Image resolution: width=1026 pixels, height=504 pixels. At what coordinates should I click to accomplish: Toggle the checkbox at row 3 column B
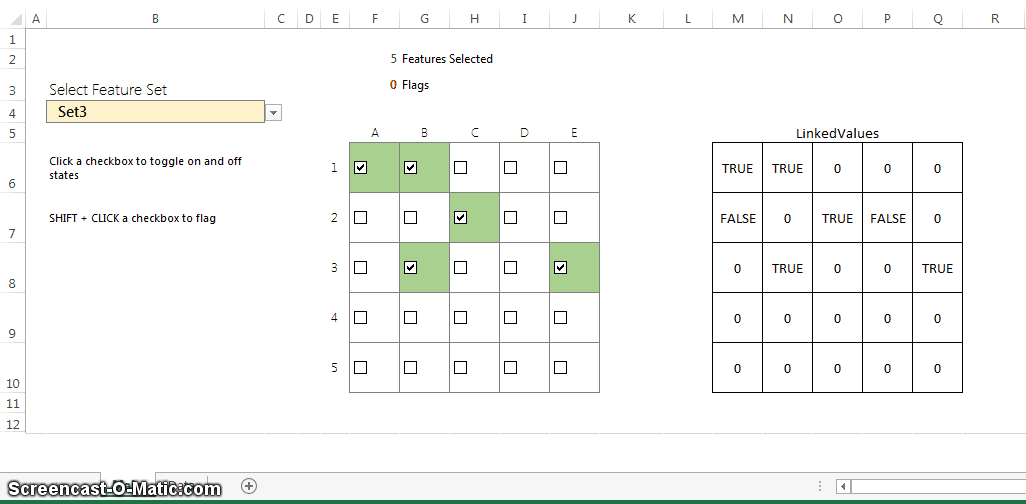coord(410,268)
